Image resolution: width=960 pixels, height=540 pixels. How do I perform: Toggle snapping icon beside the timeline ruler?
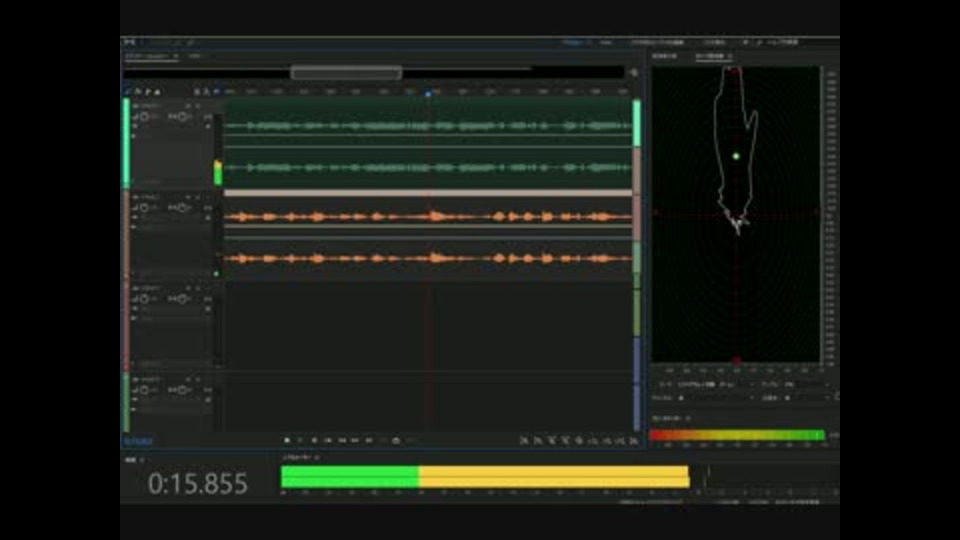[216, 91]
